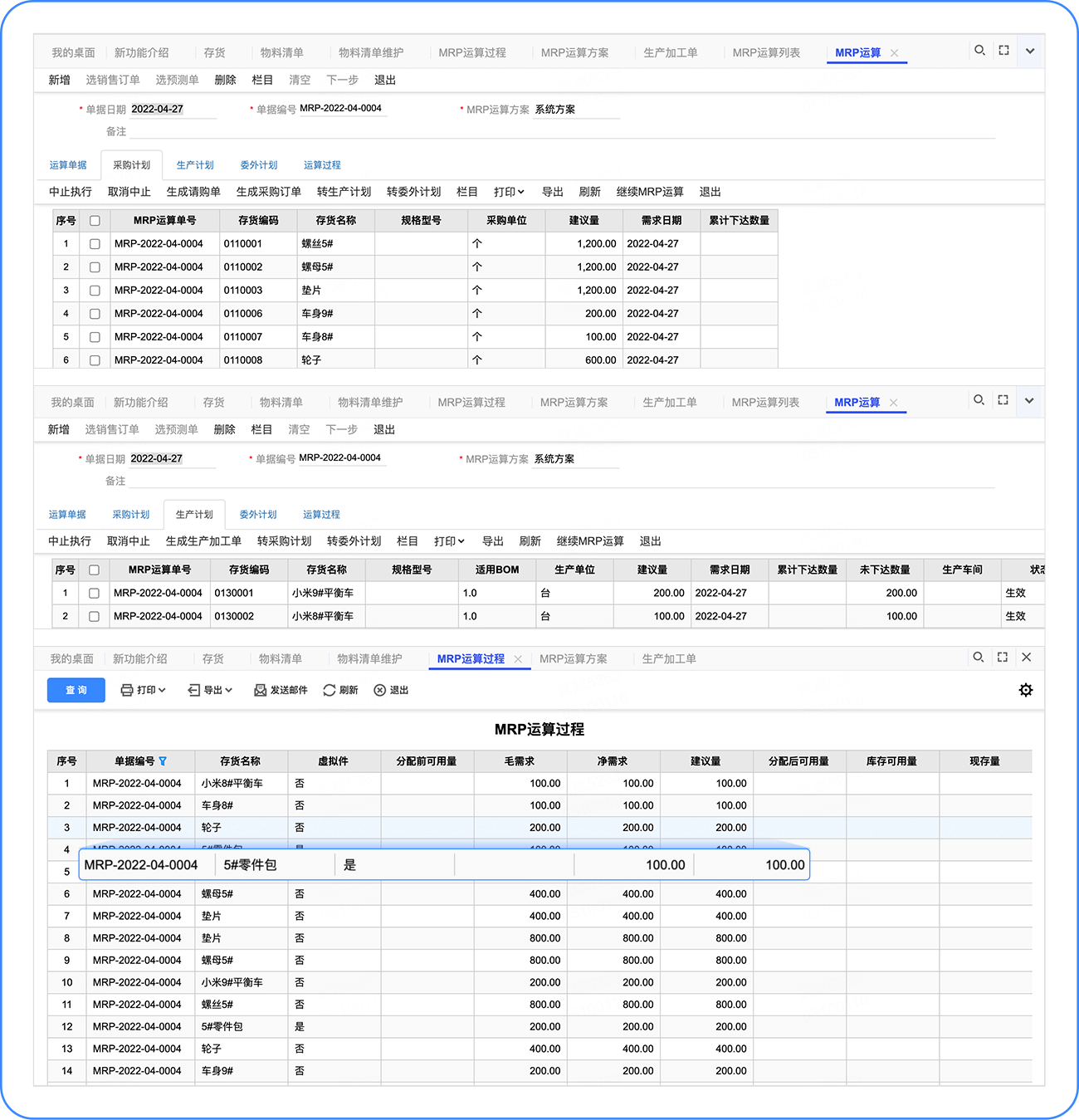Click the settings gear icon in MRP运算过程

pyautogui.click(x=1026, y=690)
